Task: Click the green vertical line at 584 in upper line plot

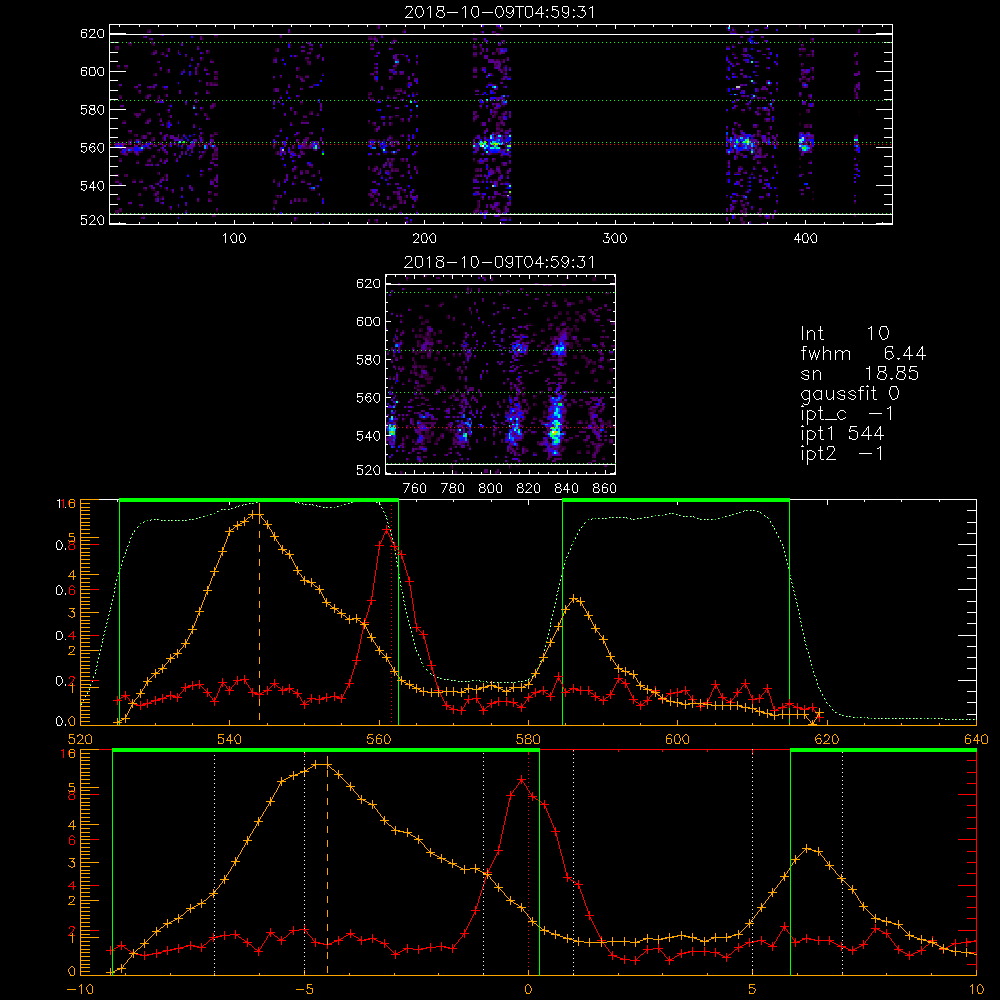Action: 562,612
